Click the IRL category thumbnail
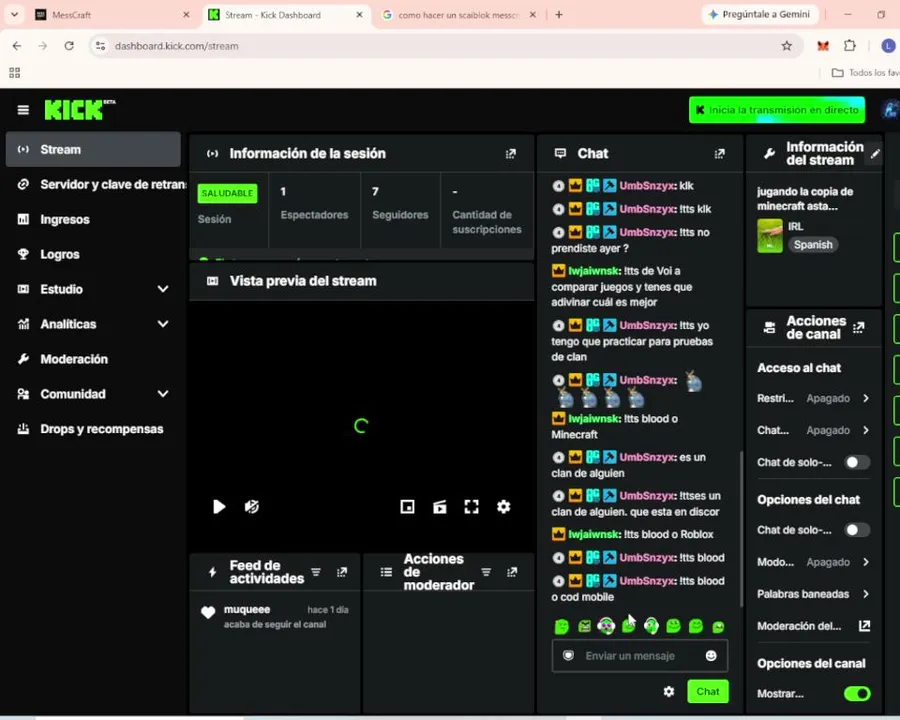The height and width of the screenshot is (720, 900). coord(770,235)
